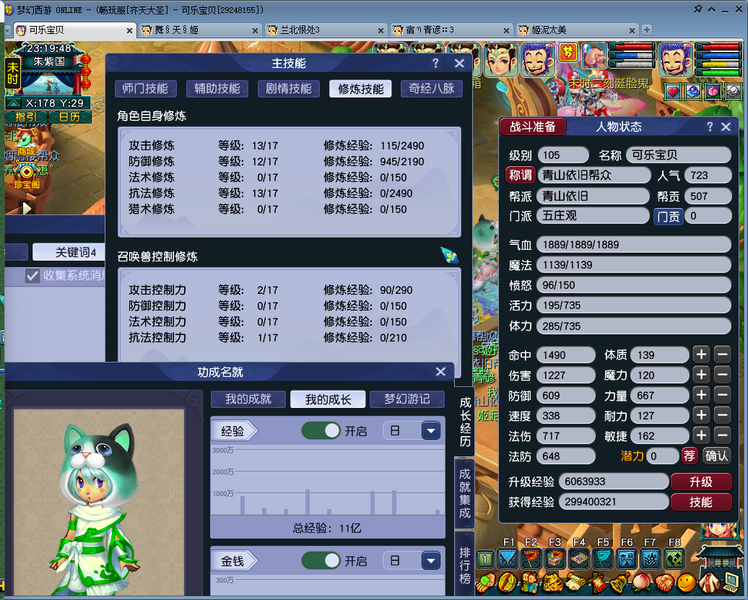This screenshot has width=748, height=600.
Task: Open the white robe wardrobe icon
Action: click(709, 582)
